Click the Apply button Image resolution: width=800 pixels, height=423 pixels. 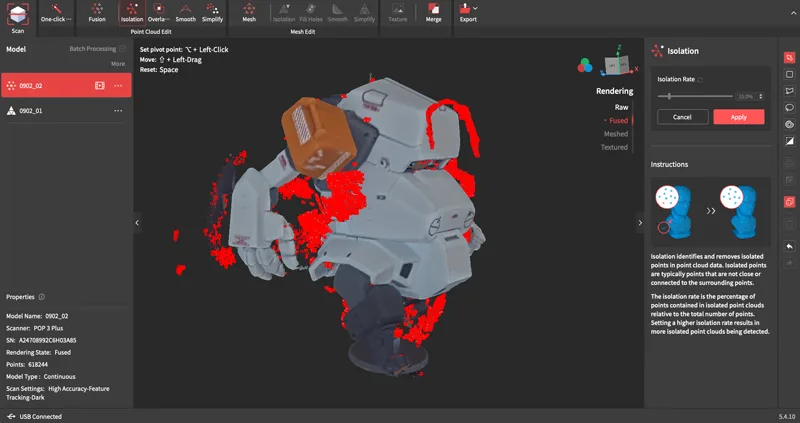pyautogui.click(x=738, y=117)
